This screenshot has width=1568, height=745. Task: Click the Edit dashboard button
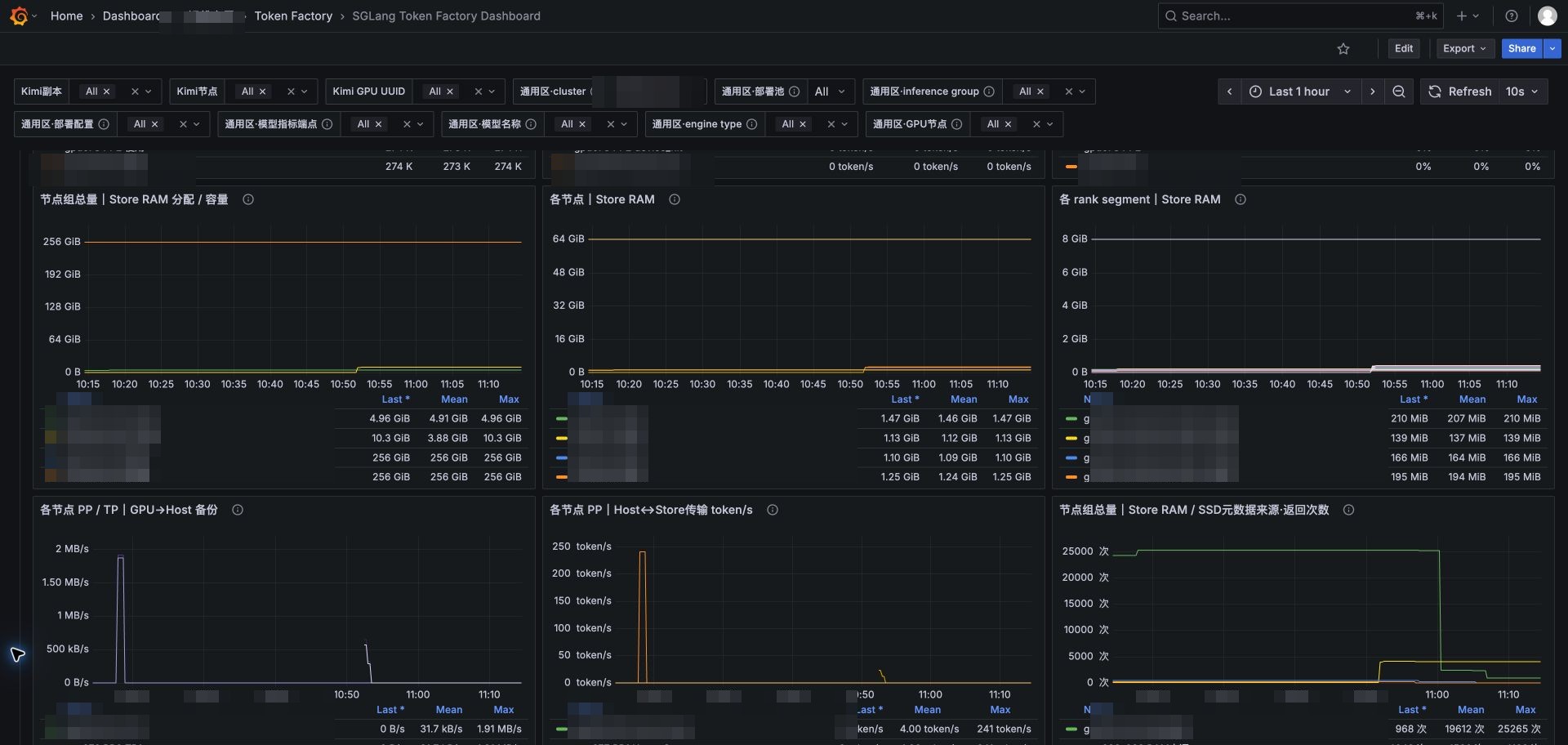(x=1404, y=49)
